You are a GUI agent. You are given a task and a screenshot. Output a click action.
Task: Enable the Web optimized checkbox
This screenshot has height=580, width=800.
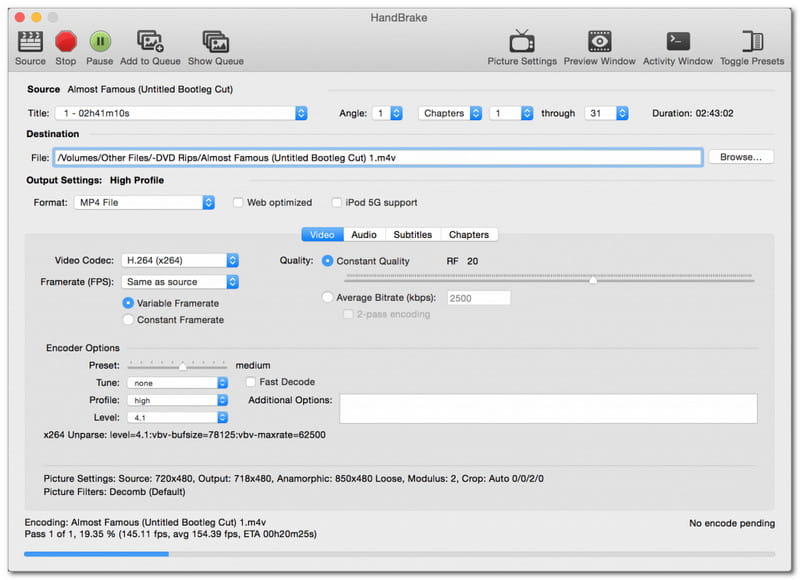point(238,202)
